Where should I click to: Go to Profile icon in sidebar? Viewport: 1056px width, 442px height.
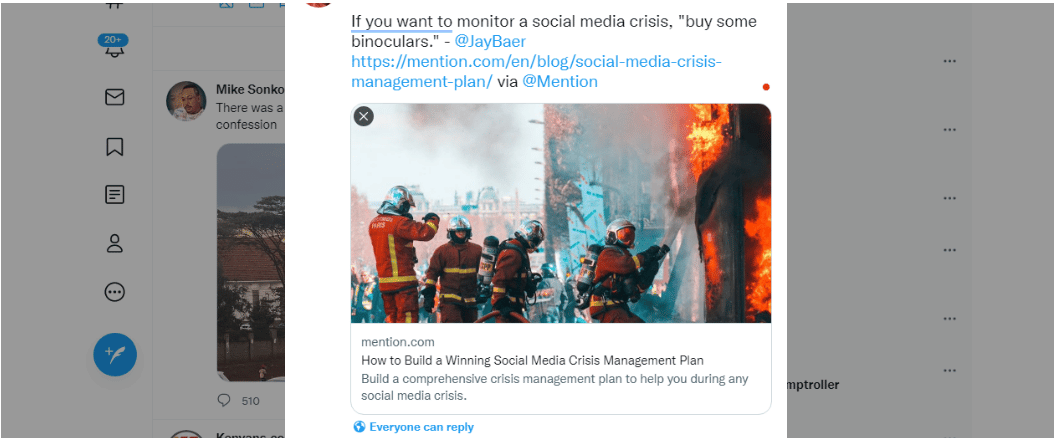(114, 243)
